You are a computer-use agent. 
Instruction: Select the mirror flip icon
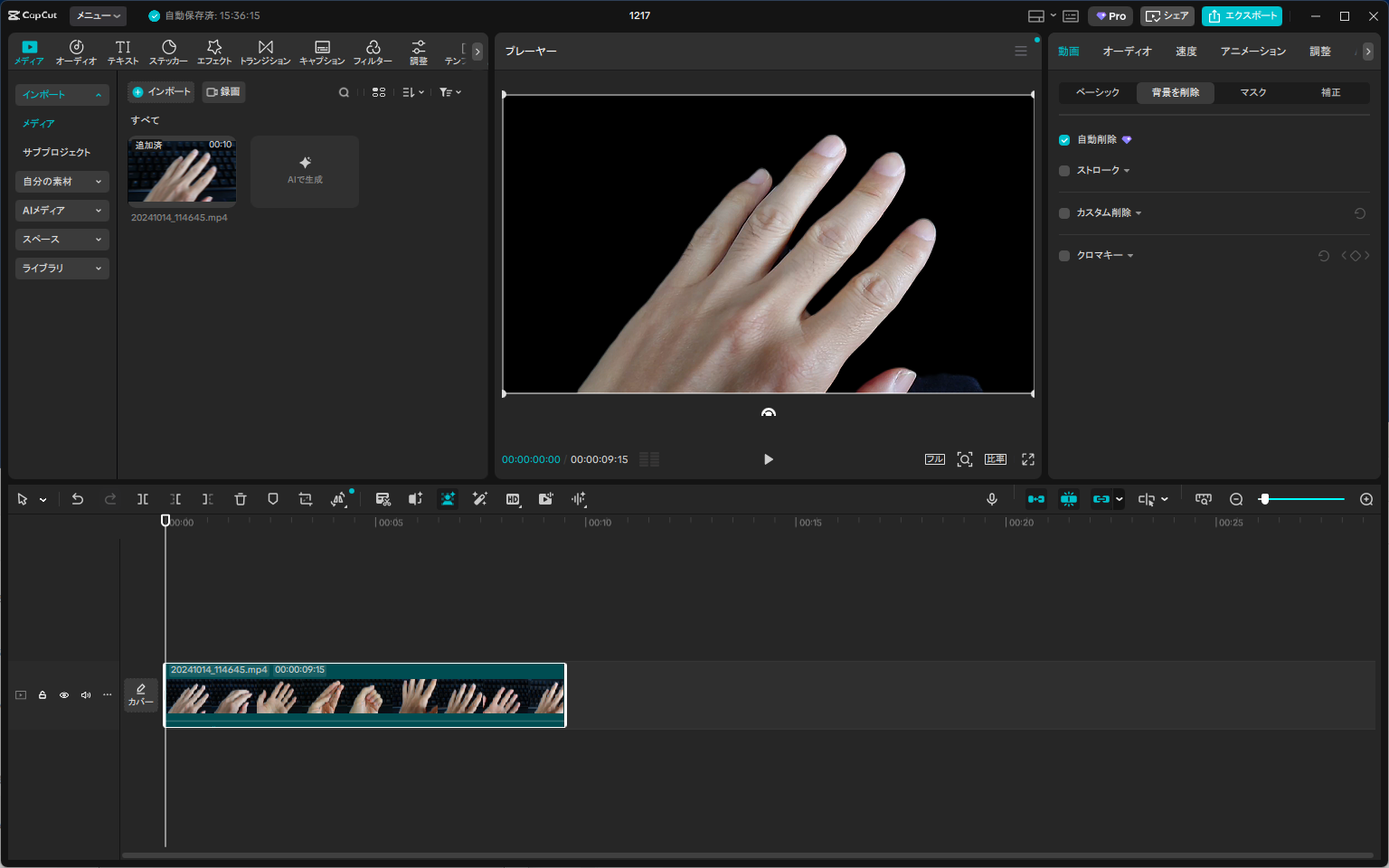[x=338, y=498]
